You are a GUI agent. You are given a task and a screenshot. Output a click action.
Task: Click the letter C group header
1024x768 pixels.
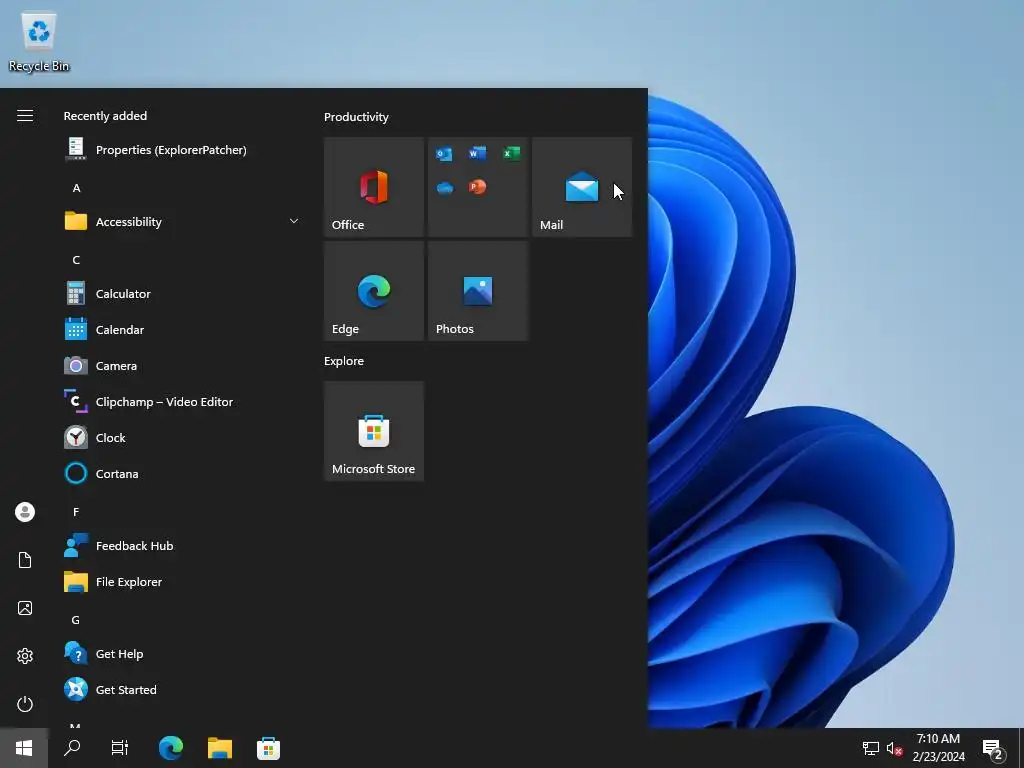coord(76,260)
